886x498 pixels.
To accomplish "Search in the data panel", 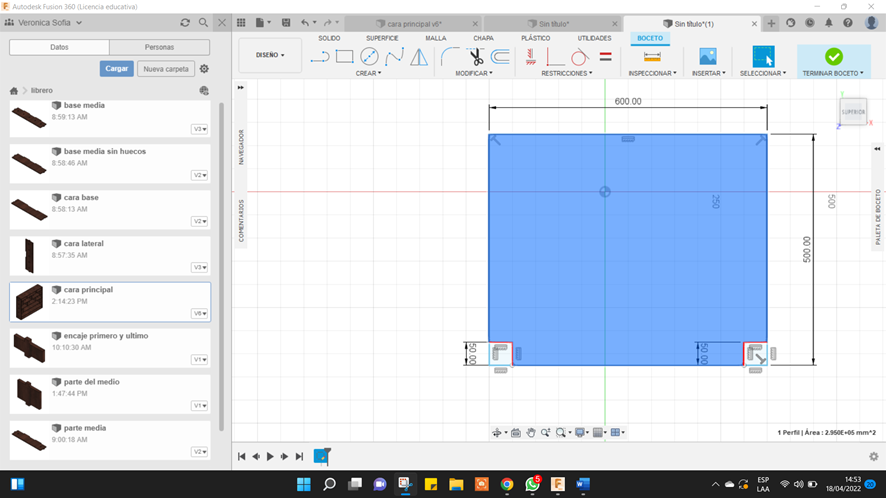I will coord(203,23).
